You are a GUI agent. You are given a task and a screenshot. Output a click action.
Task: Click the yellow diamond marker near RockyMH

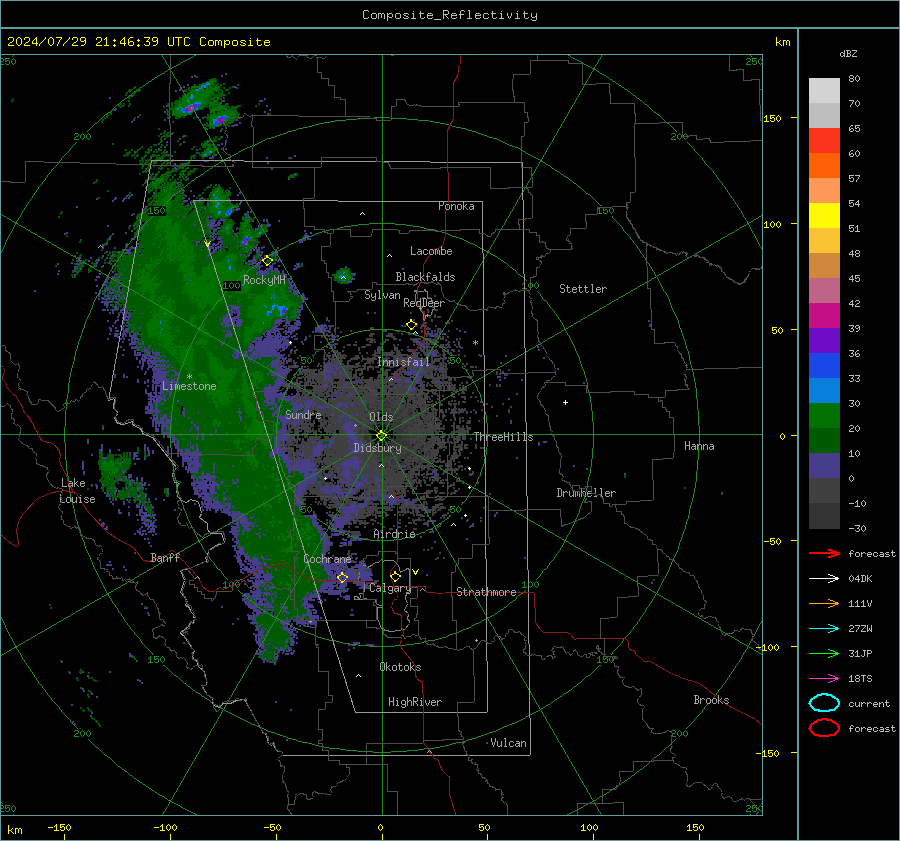267,261
